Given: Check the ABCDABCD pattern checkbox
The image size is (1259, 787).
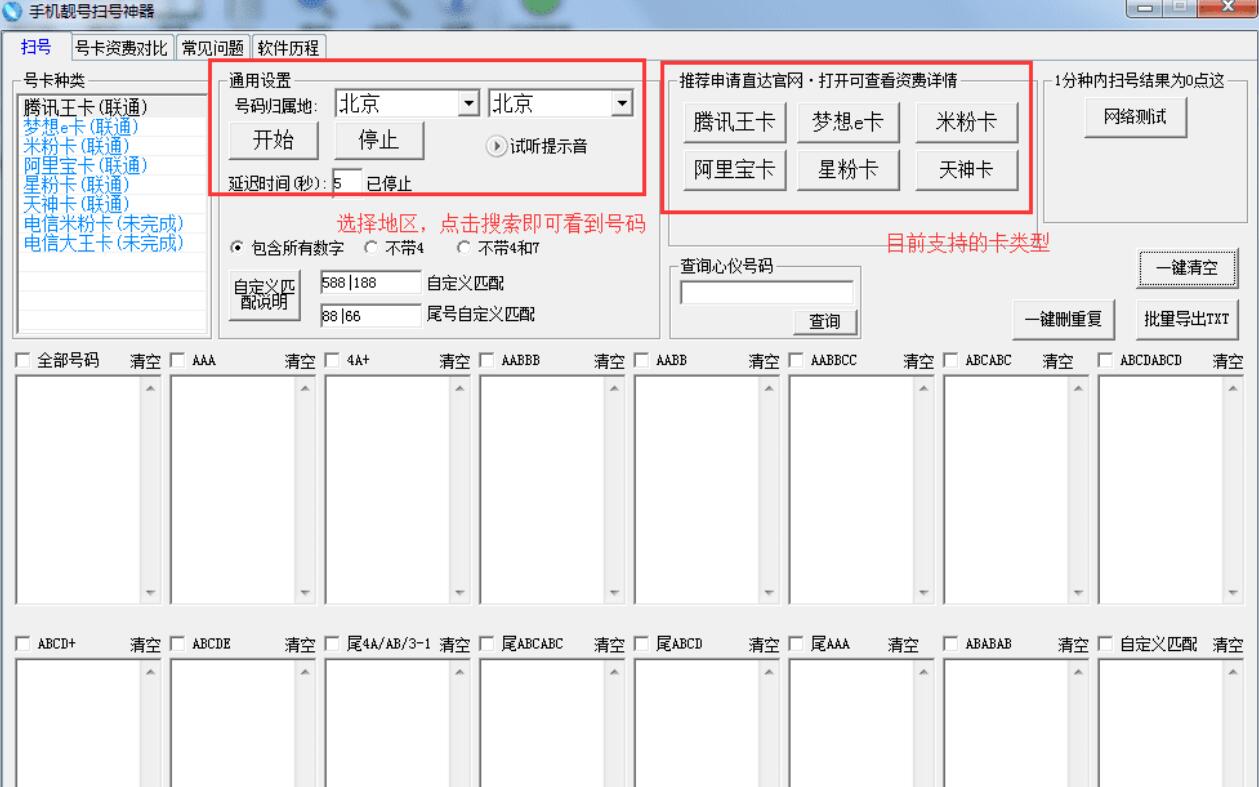Looking at the screenshot, I should [1105, 359].
